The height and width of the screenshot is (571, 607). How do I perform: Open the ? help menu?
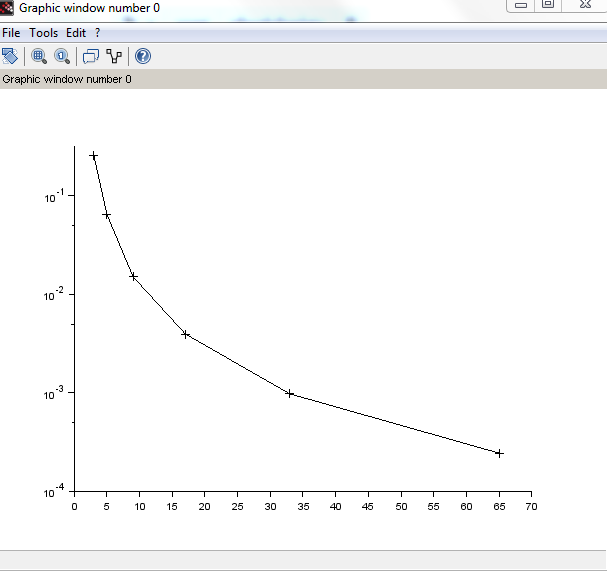tap(98, 33)
